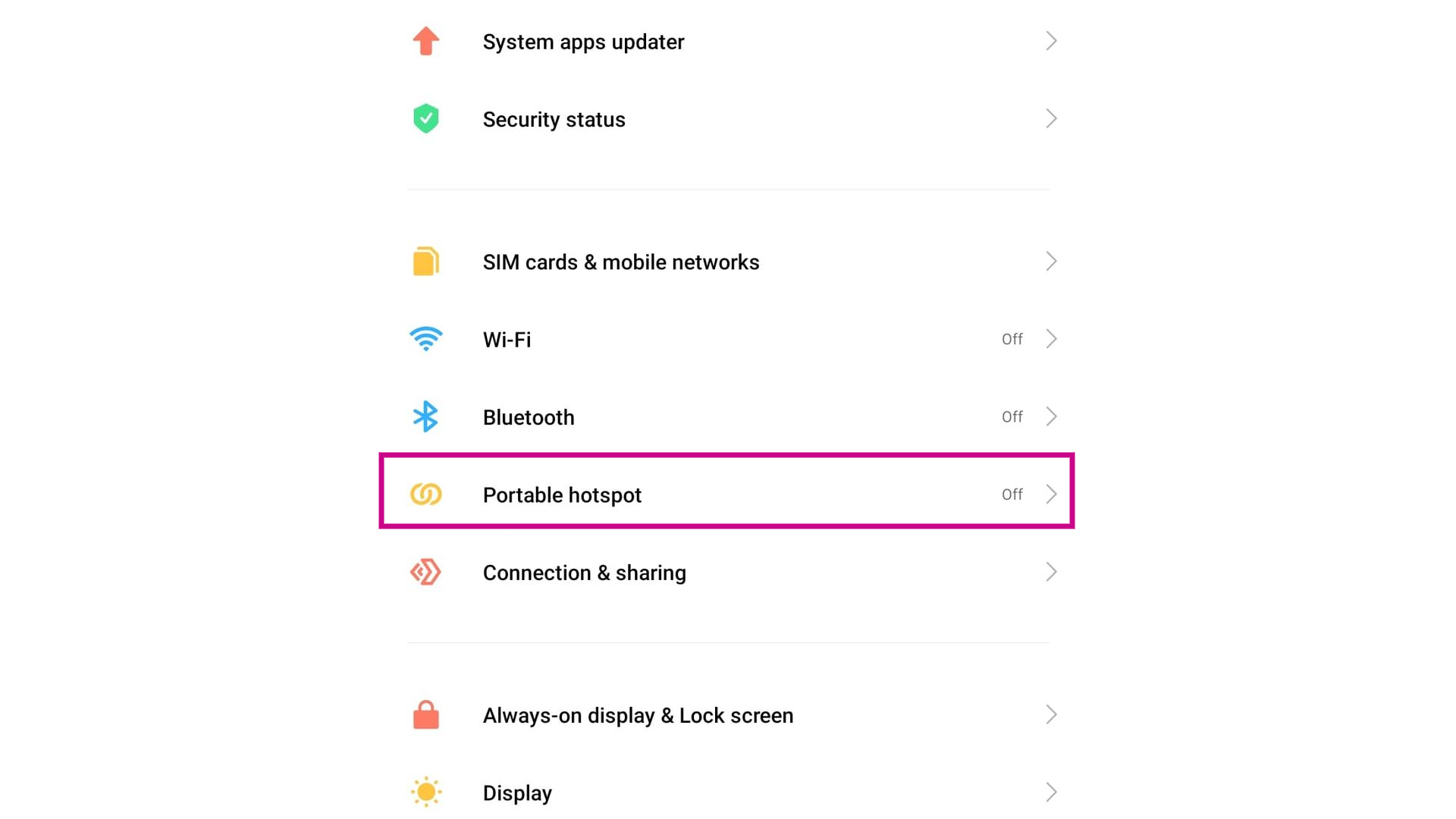Expand the Display settings chevron
This screenshot has width=1456, height=819.
tap(1051, 792)
